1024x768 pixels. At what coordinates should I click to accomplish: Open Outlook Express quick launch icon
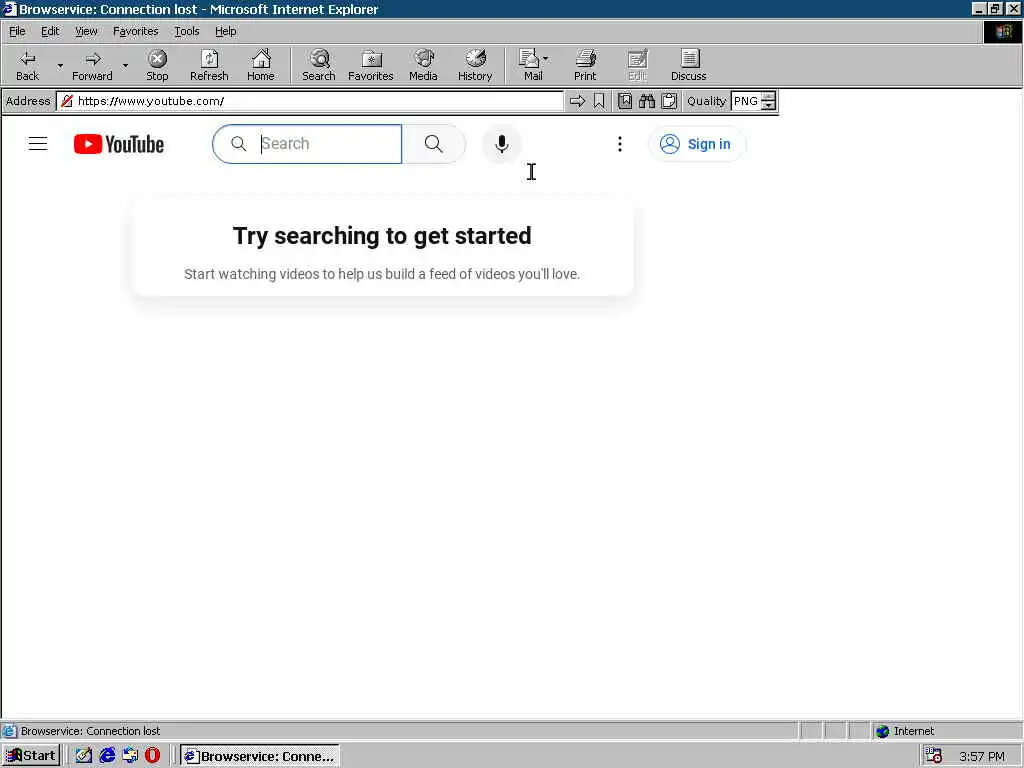(130, 756)
